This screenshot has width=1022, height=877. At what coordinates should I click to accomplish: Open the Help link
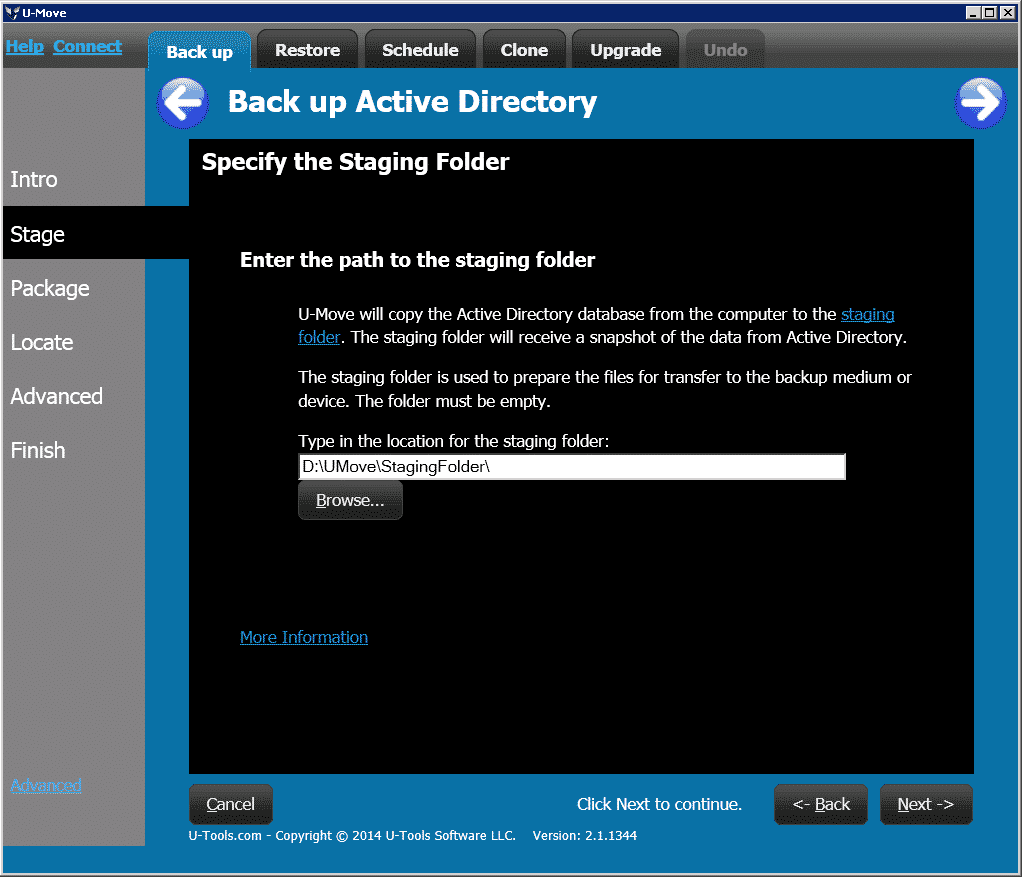tap(25, 46)
